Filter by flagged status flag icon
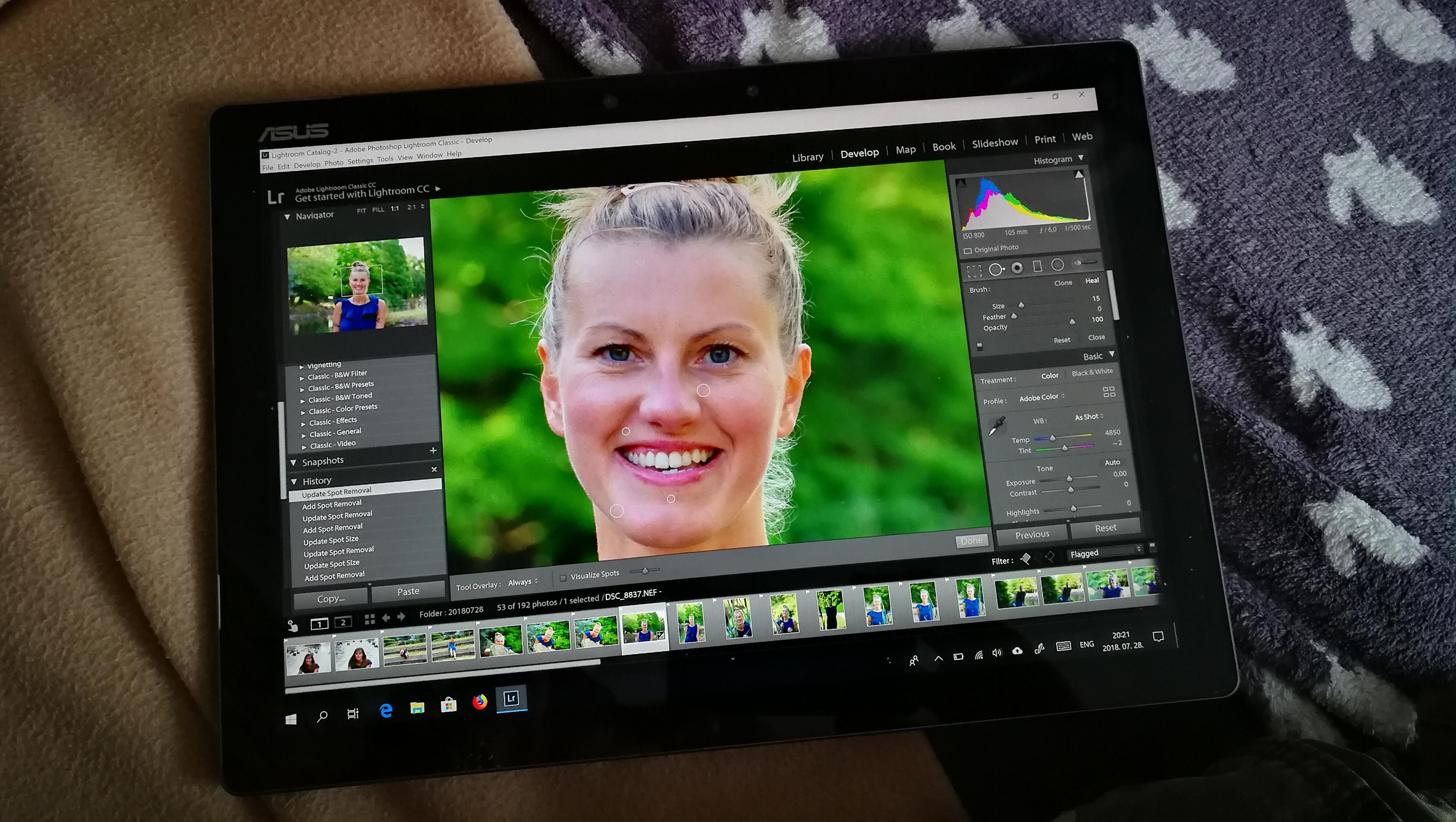This screenshot has height=822, width=1456. coord(1026,559)
